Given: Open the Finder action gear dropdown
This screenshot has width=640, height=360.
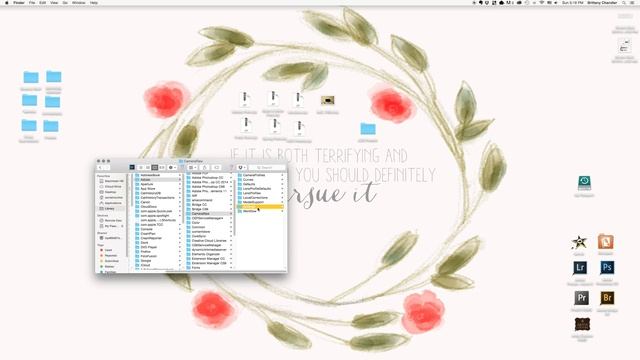Looking at the screenshot, I should [x=172, y=167].
